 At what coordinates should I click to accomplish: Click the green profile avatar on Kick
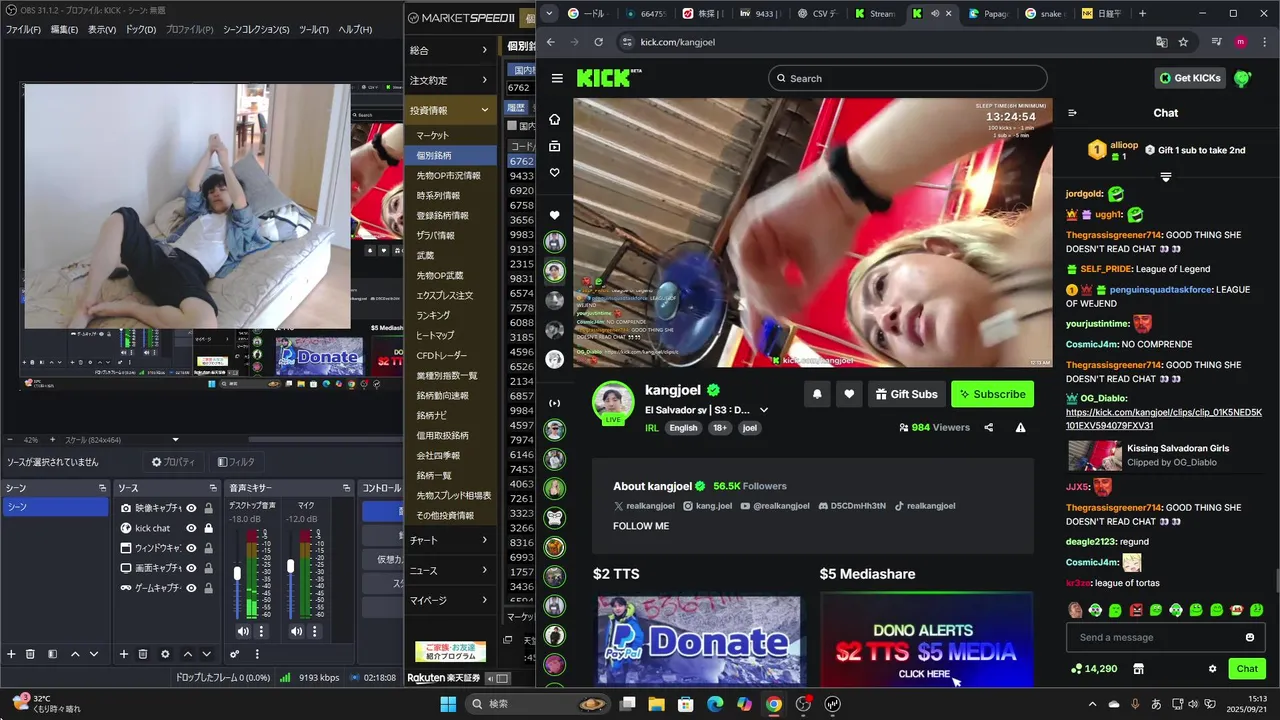coord(1243,78)
